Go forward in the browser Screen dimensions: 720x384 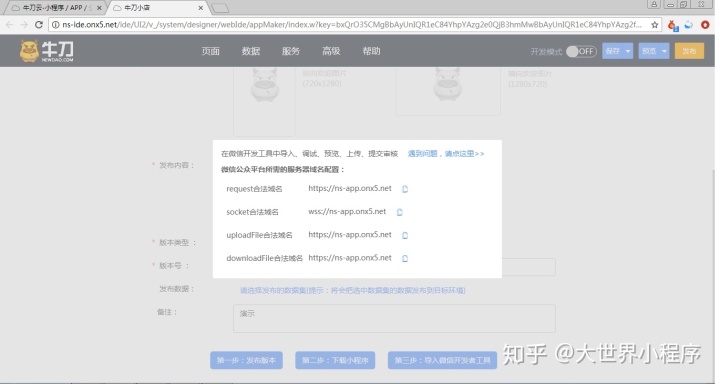point(24,25)
